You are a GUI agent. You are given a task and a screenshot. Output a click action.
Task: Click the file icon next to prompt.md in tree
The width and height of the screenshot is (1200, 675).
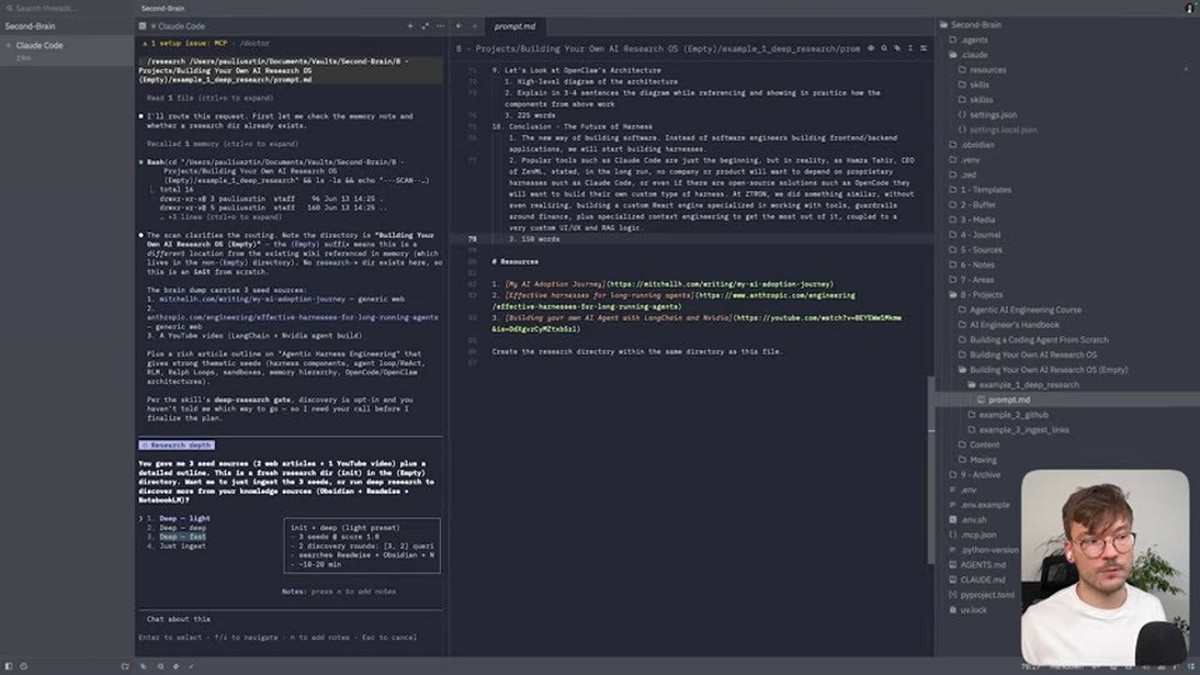click(x=981, y=399)
